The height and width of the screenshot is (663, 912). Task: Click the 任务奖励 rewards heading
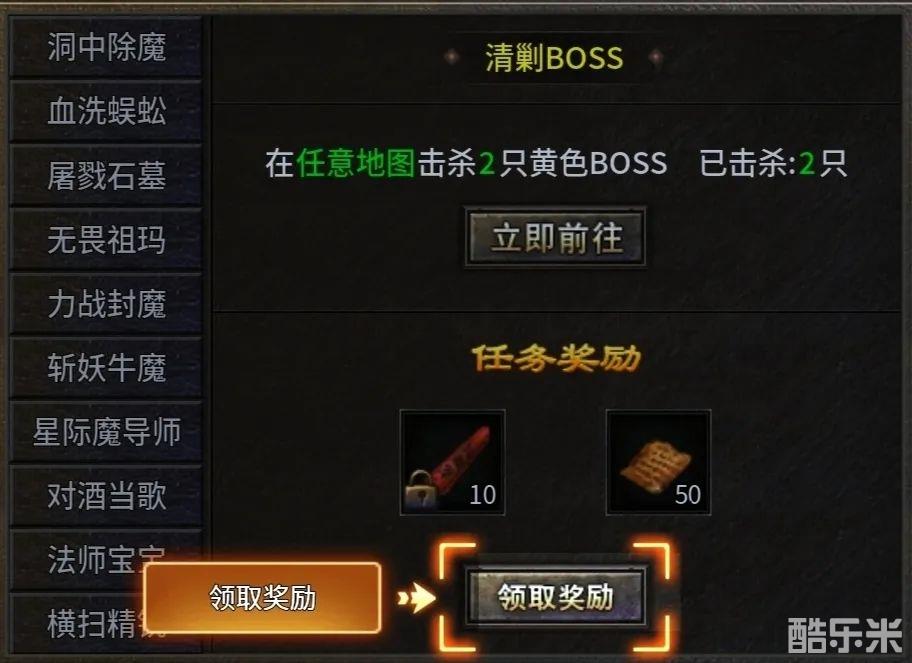[555, 358]
